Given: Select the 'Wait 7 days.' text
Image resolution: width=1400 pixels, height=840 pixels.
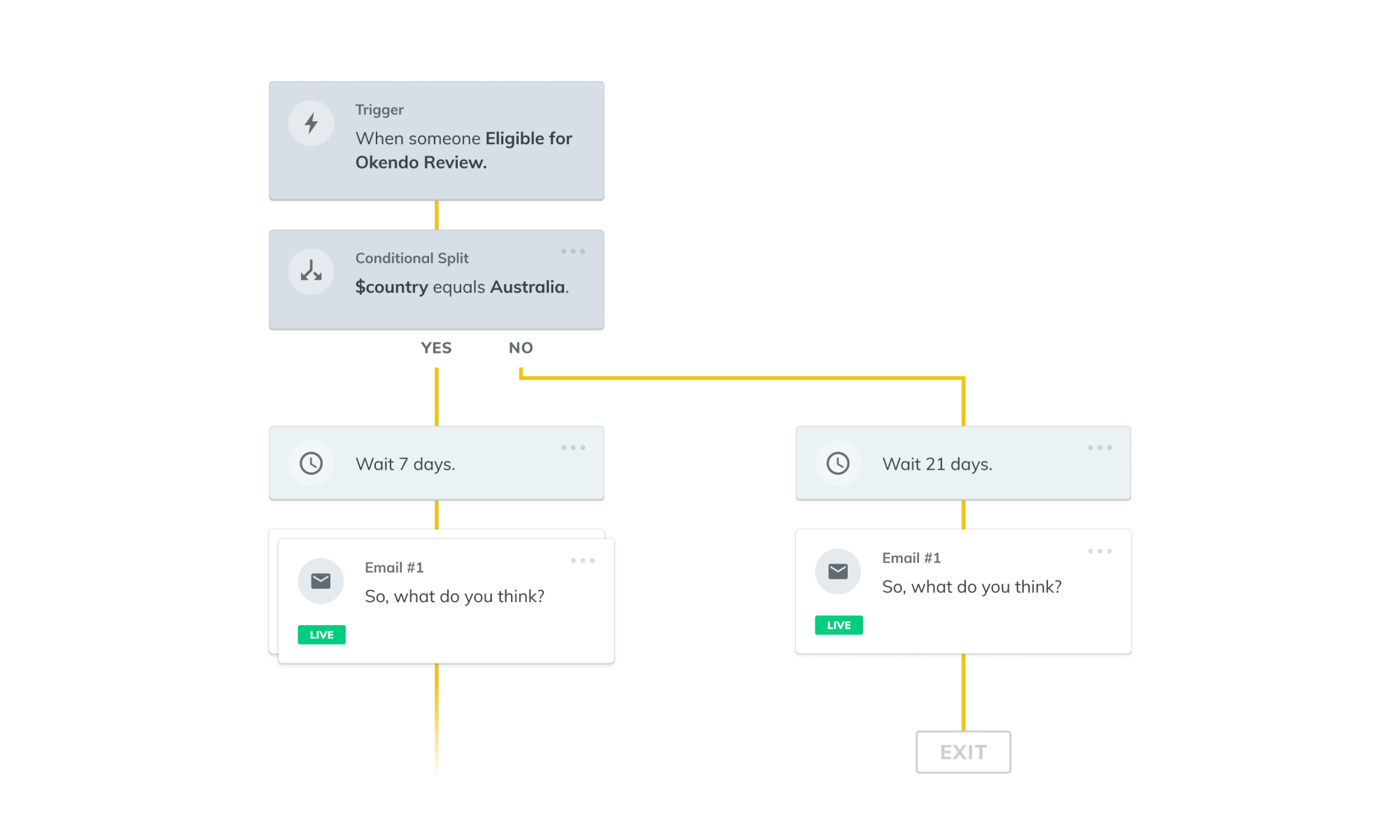Looking at the screenshot, I should [405, 464].
